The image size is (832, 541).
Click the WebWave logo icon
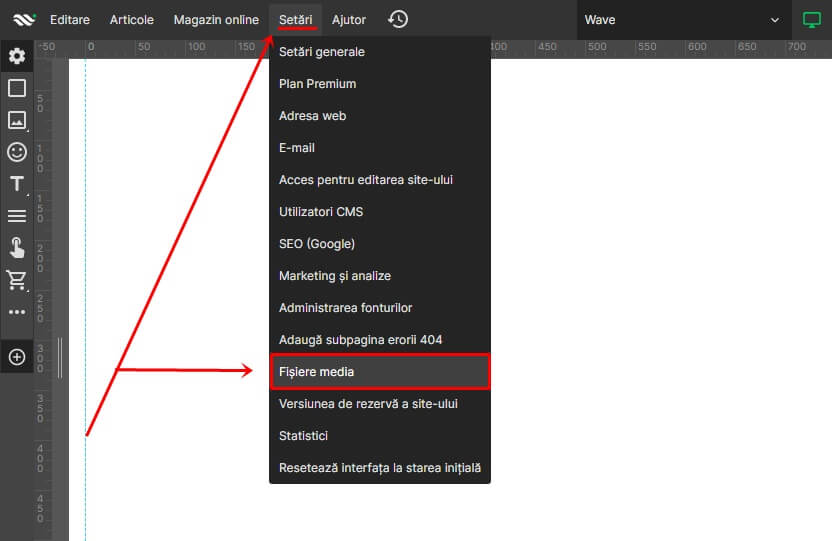click(x=24, y=19)
